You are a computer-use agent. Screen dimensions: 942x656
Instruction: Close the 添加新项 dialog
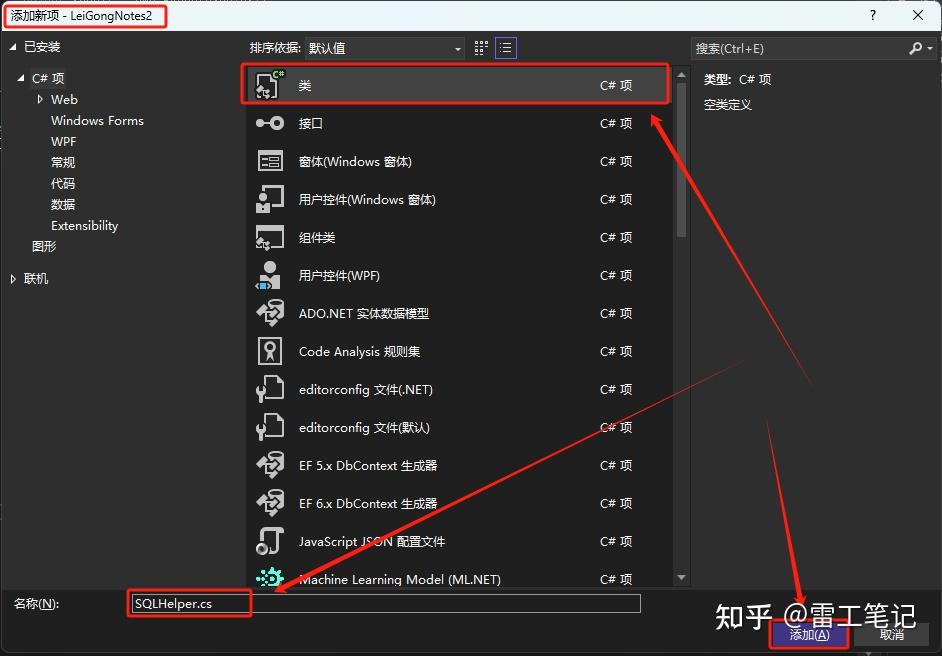tap(918, 16)
